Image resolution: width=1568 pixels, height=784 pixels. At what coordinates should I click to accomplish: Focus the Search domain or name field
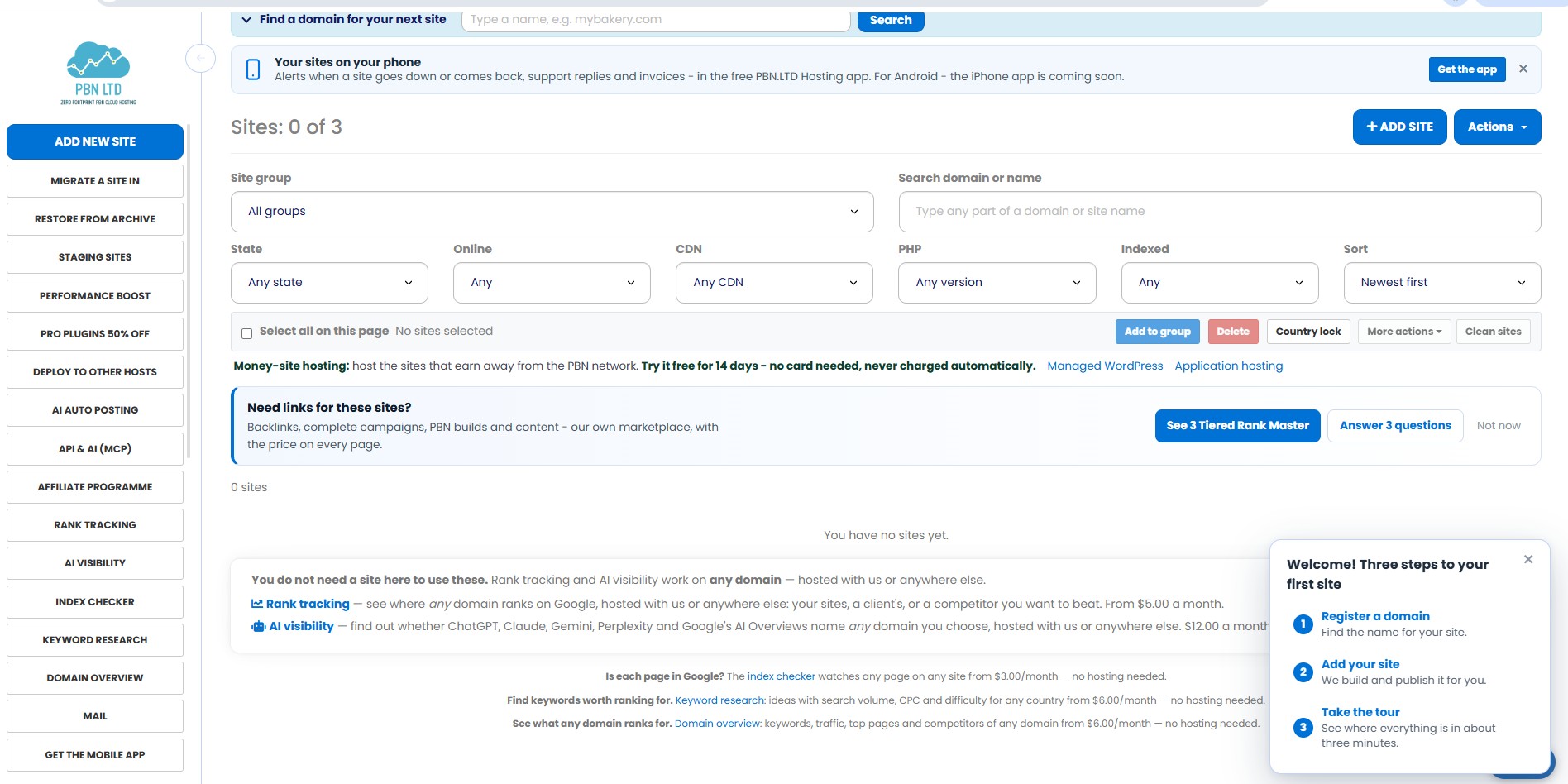click(x=1219, y=212)
